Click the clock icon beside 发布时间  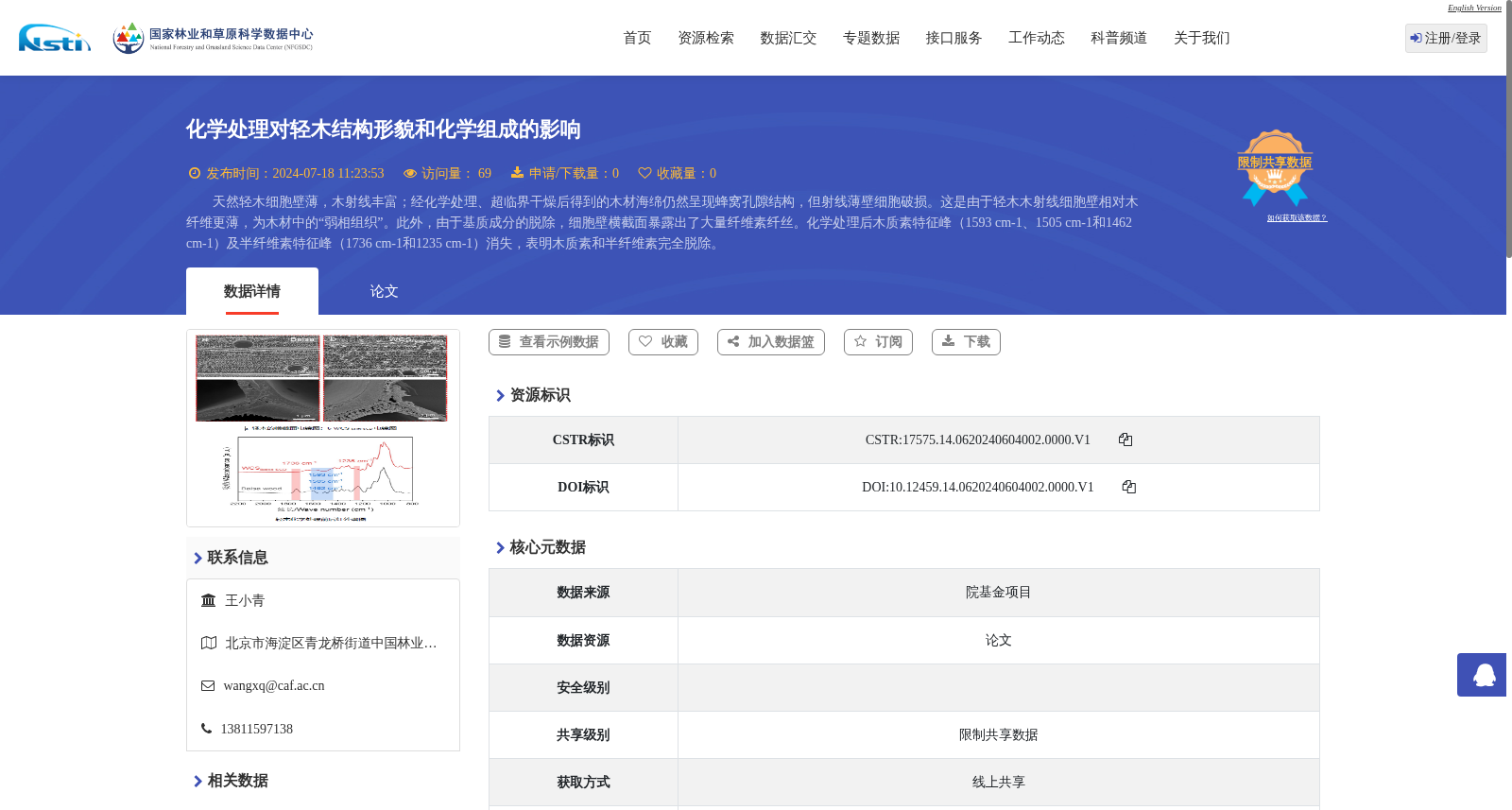coord(195,173)
